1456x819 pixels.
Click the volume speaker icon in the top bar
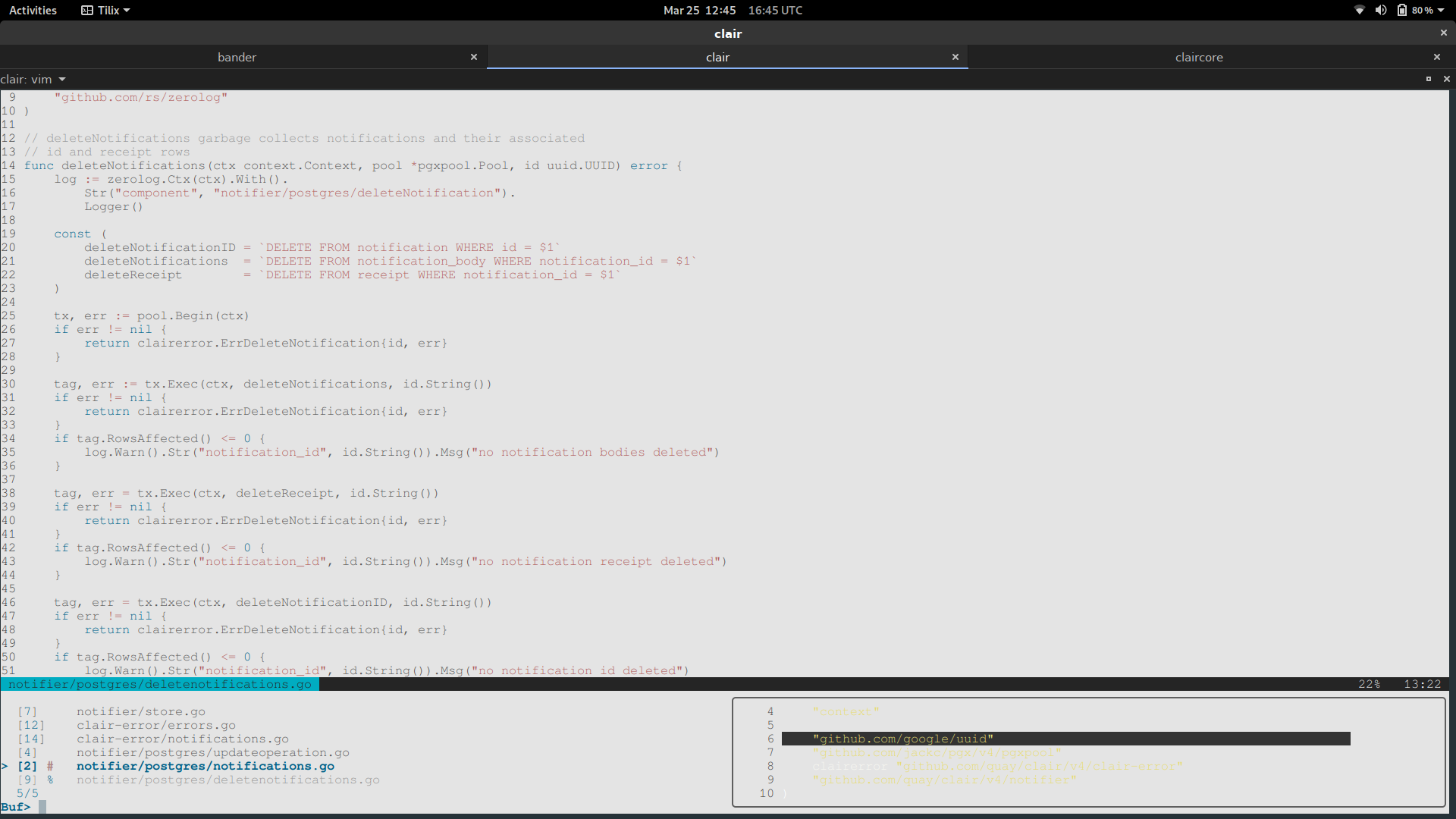(1380, 10)
